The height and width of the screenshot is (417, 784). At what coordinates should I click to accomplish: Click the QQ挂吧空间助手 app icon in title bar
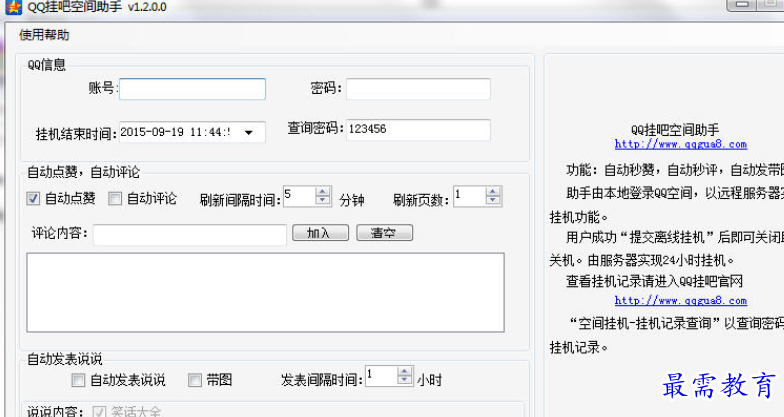14,7
